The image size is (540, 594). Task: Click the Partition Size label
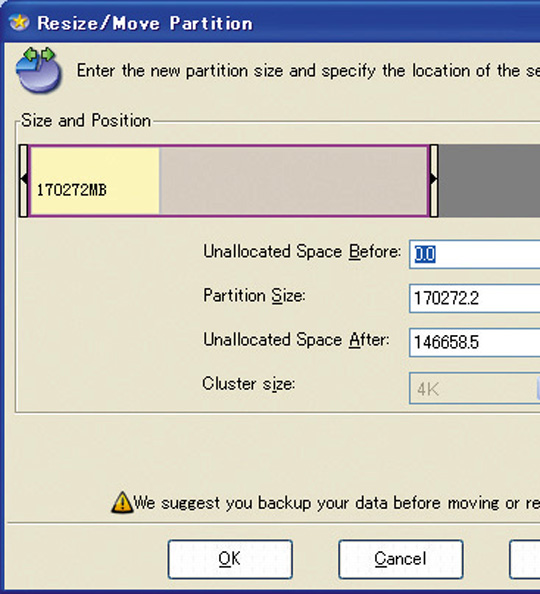click(254, 295)
